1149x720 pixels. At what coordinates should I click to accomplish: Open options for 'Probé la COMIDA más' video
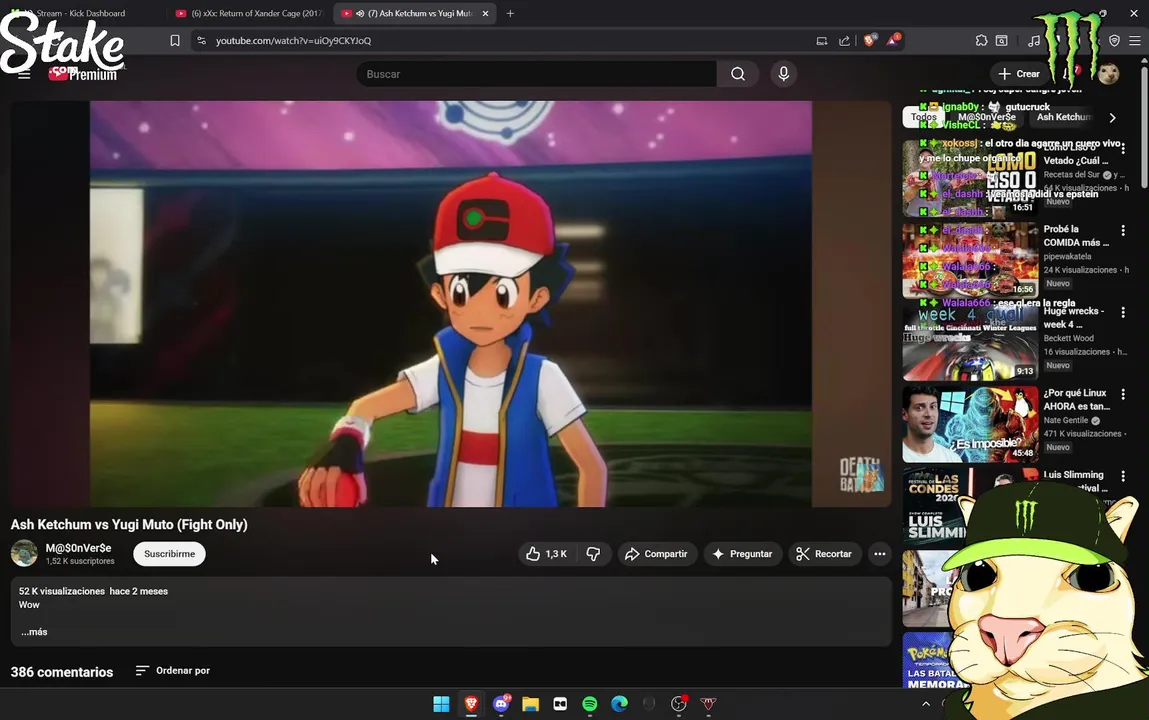[1123, 231]
